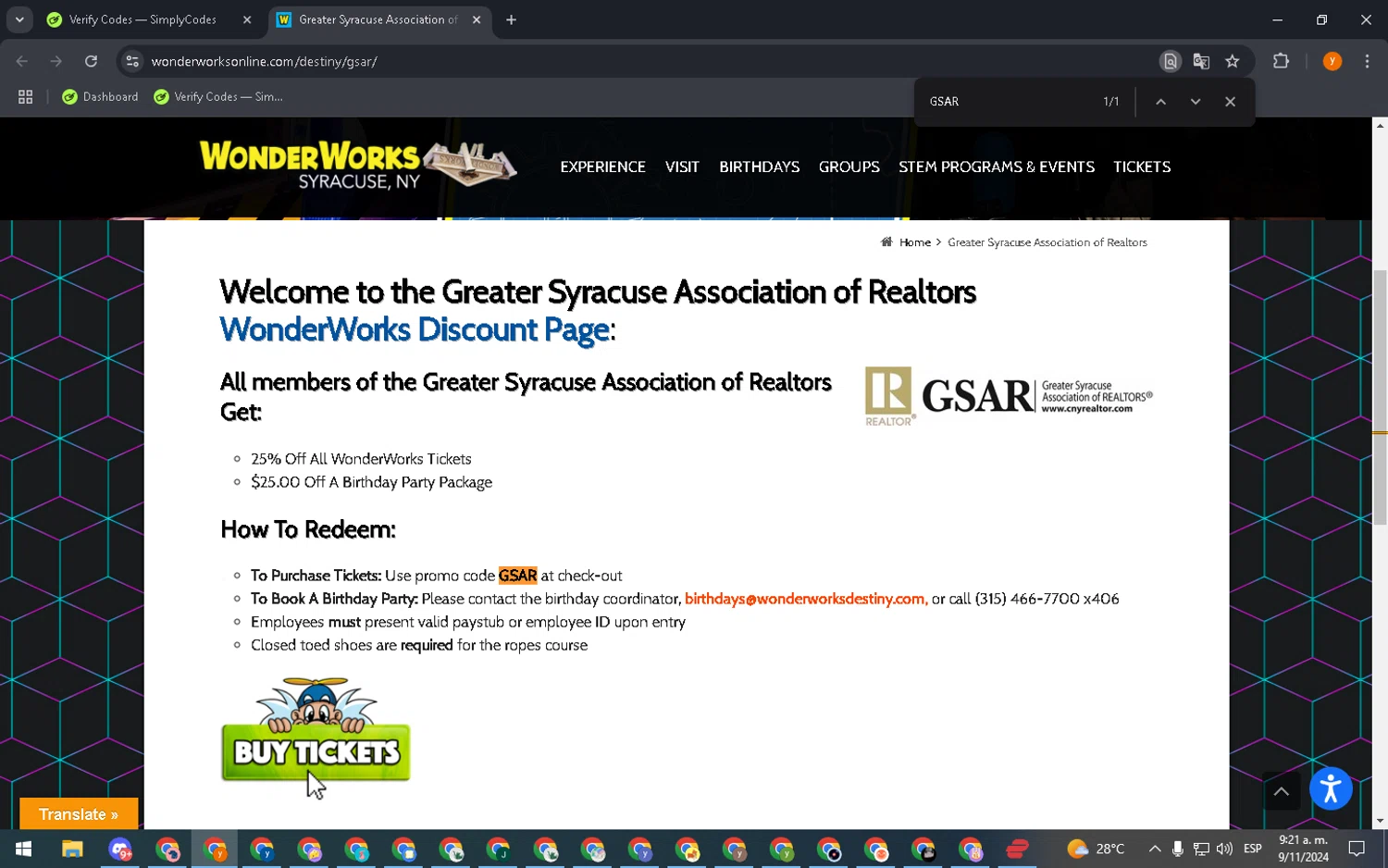
Task: Open STEM PROGRAMS & EVENTS menu
Action: click(996, 167)
